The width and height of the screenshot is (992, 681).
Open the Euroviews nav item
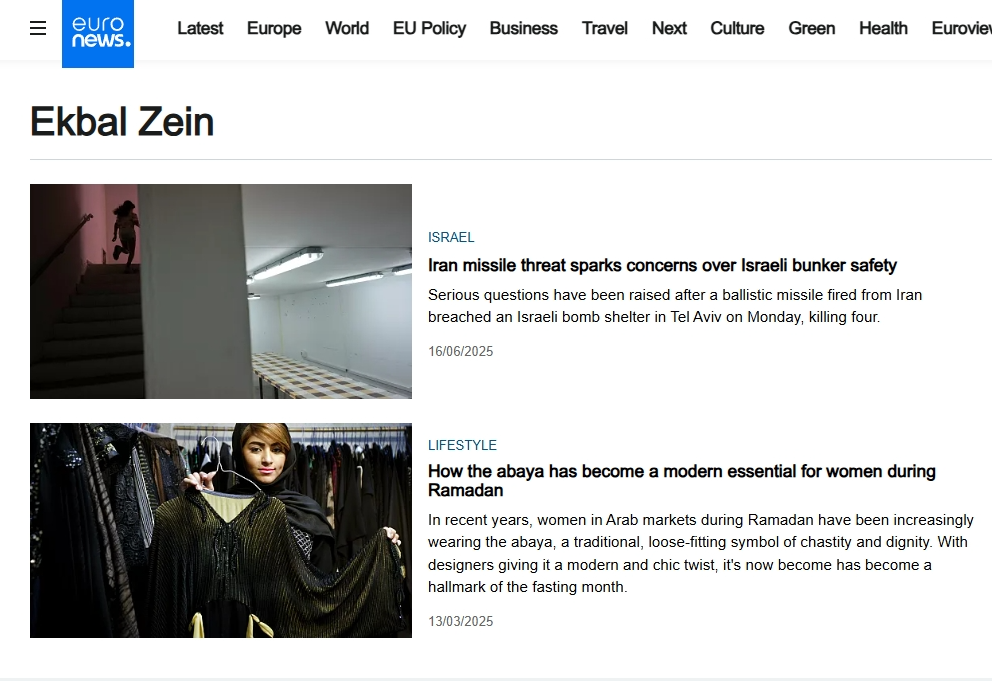962,28
